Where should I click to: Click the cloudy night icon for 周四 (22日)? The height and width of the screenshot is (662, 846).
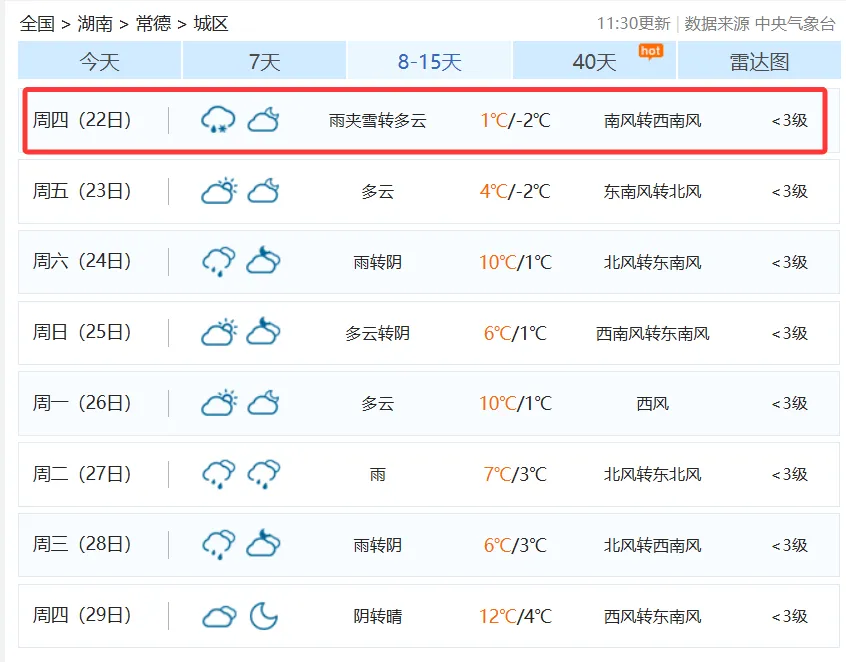click(x=263, y=120)
